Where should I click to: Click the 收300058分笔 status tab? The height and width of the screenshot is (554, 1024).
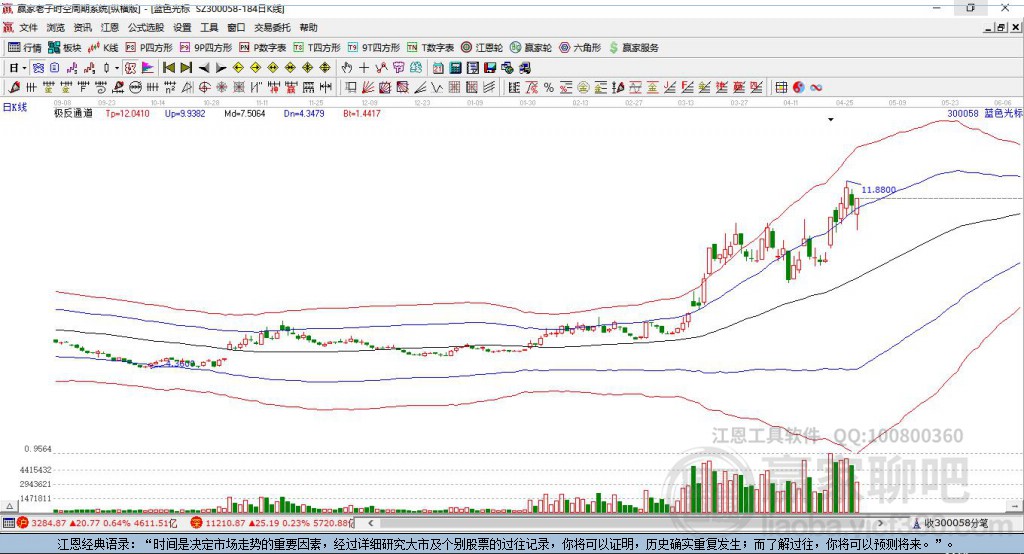click(950, 523)
